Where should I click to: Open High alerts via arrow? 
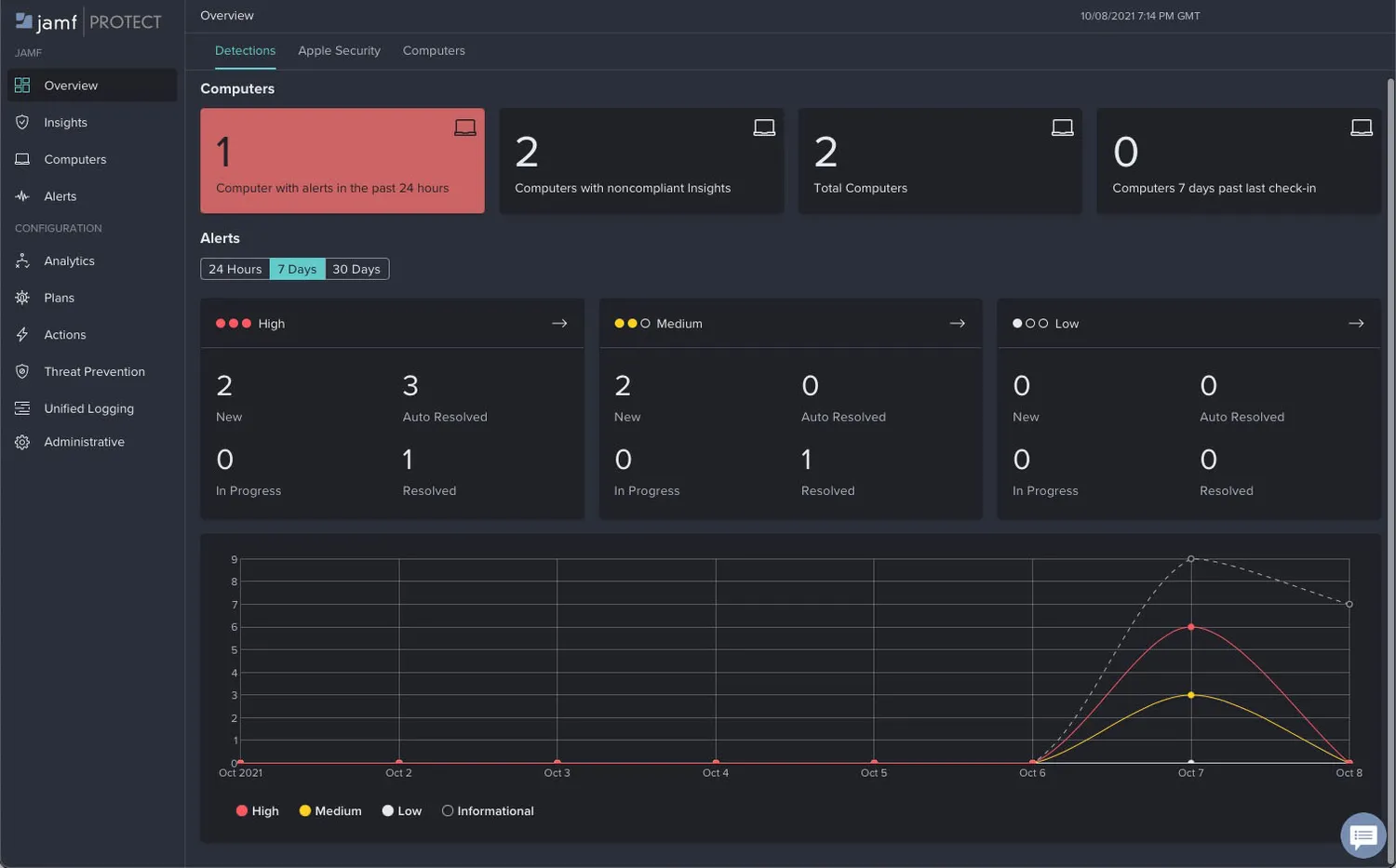(559, 324)
